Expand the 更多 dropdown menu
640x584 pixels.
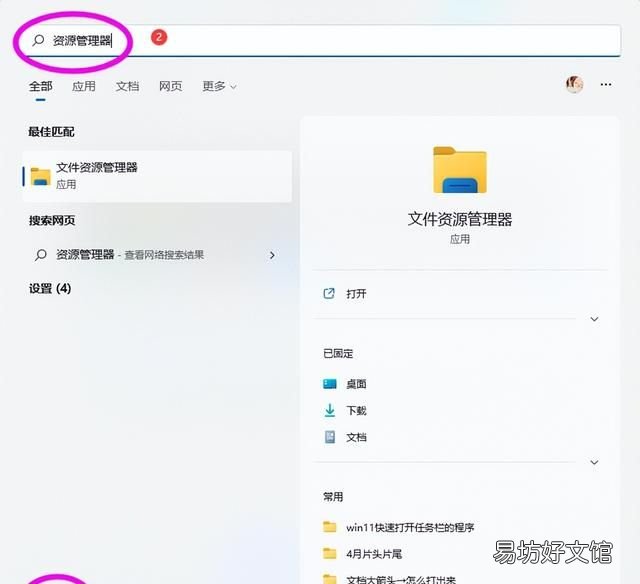(x=219, y=87)
